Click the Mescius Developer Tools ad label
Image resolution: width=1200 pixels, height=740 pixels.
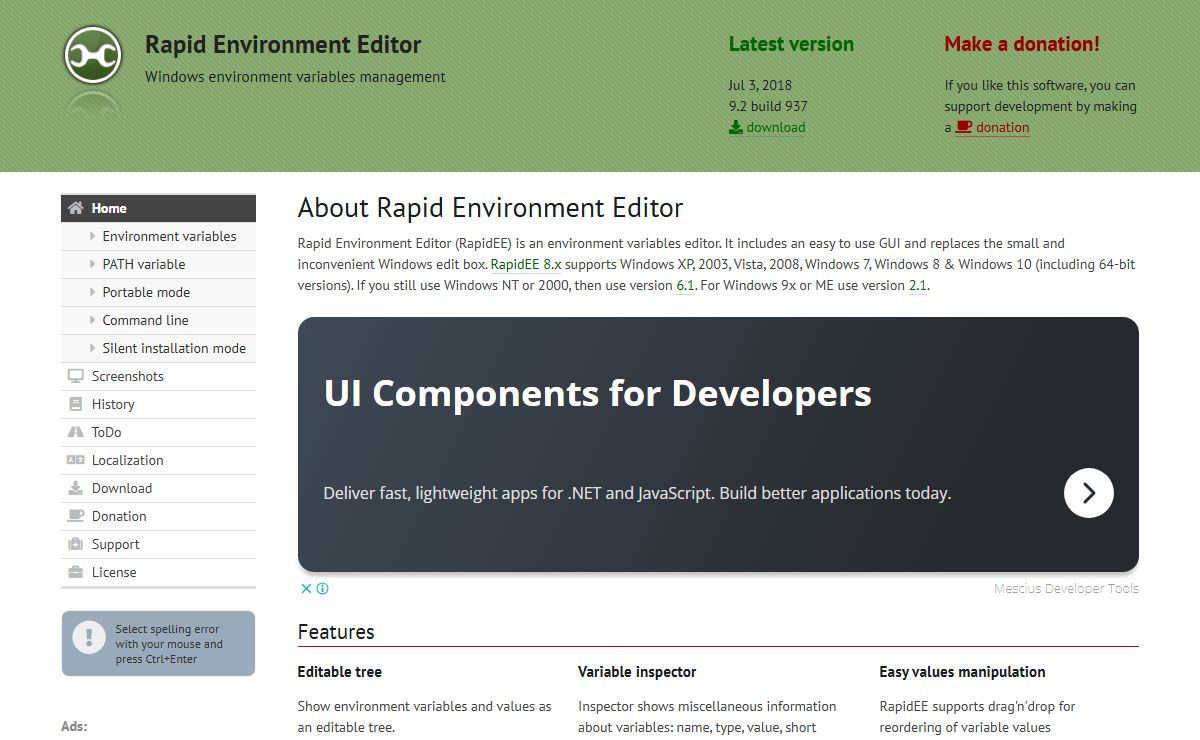(1066, 588)
